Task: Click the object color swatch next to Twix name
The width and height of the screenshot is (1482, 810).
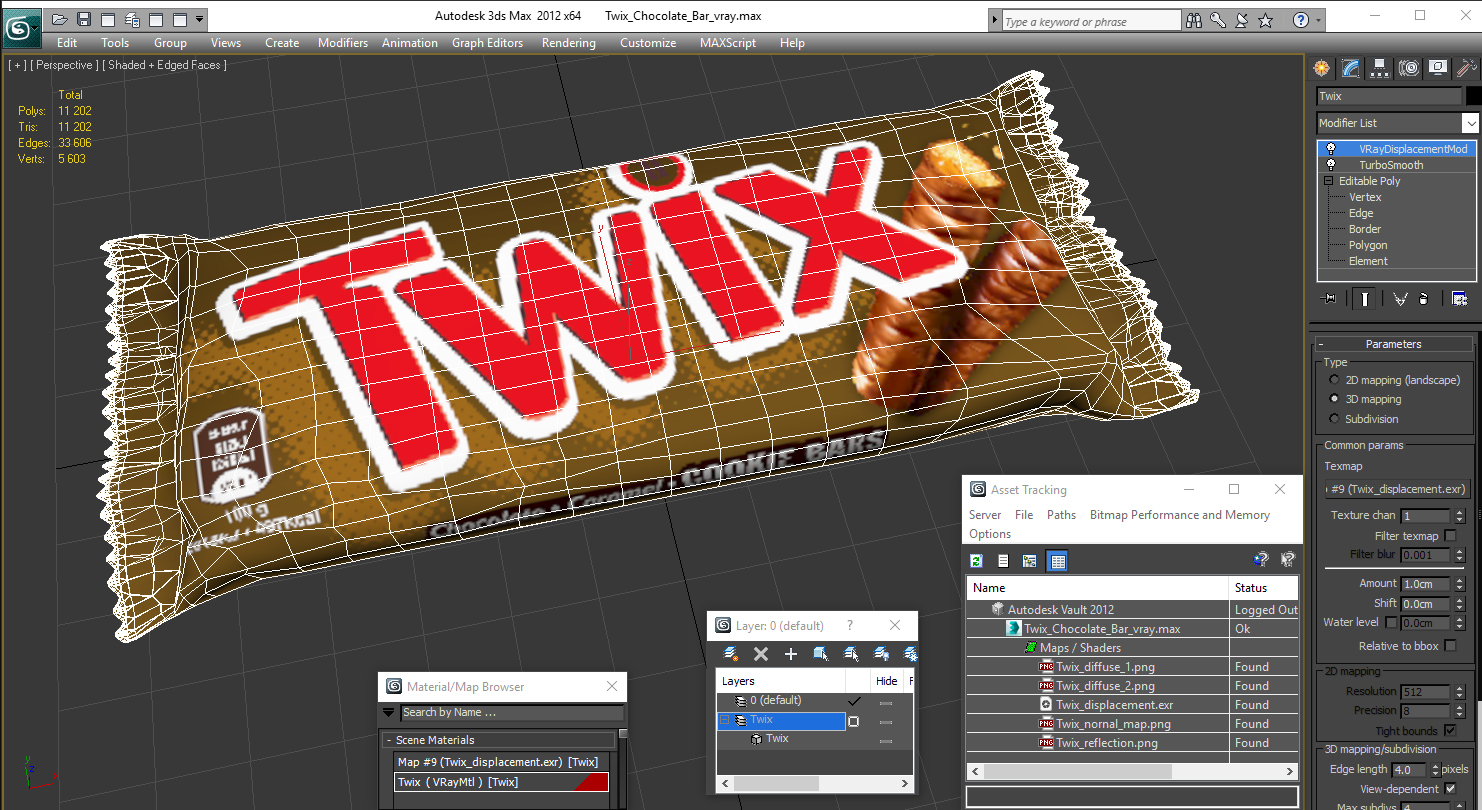Action: tap(1473, 96)
